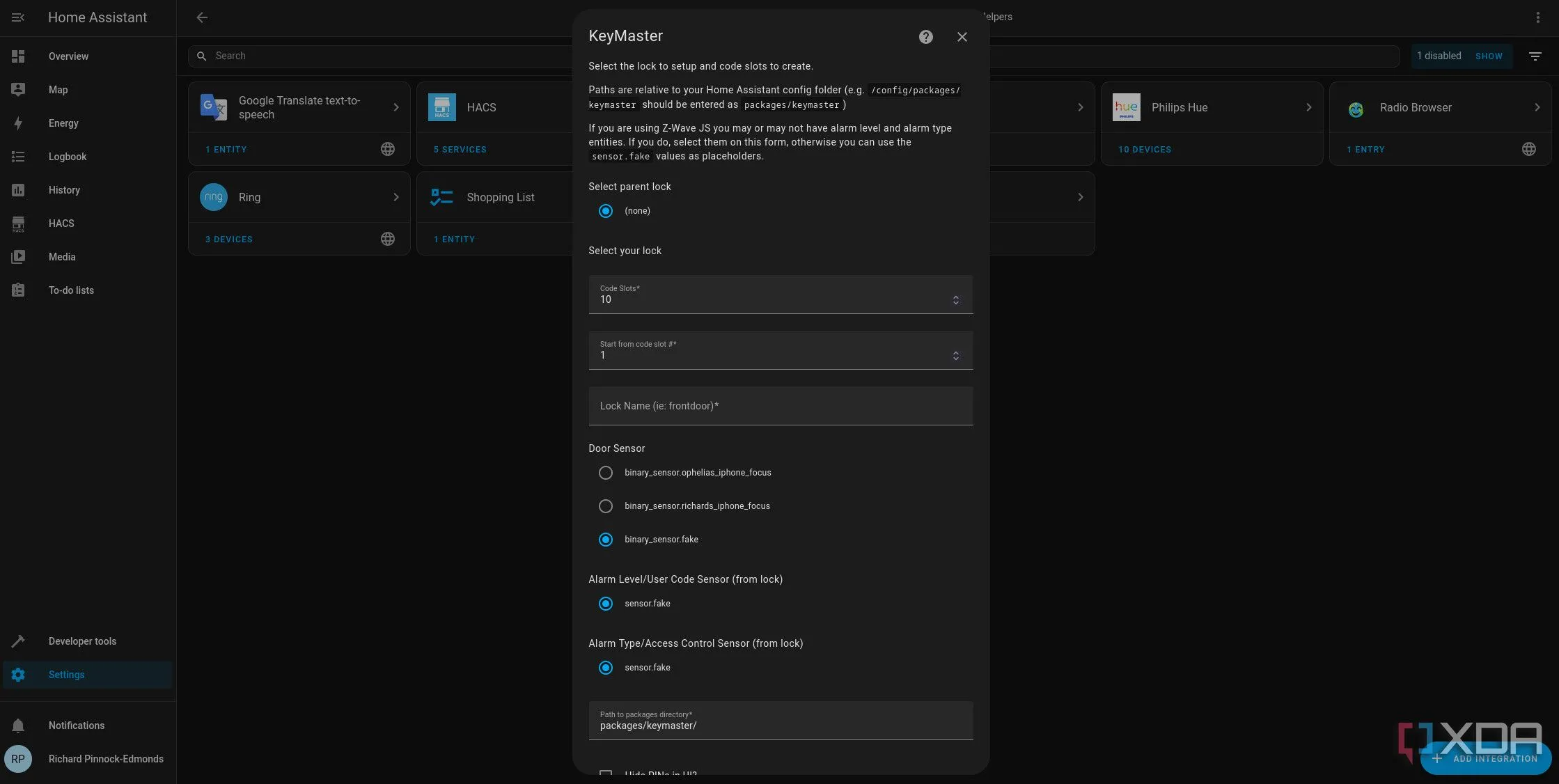Open the Overview dashboard

click(87, 56)
